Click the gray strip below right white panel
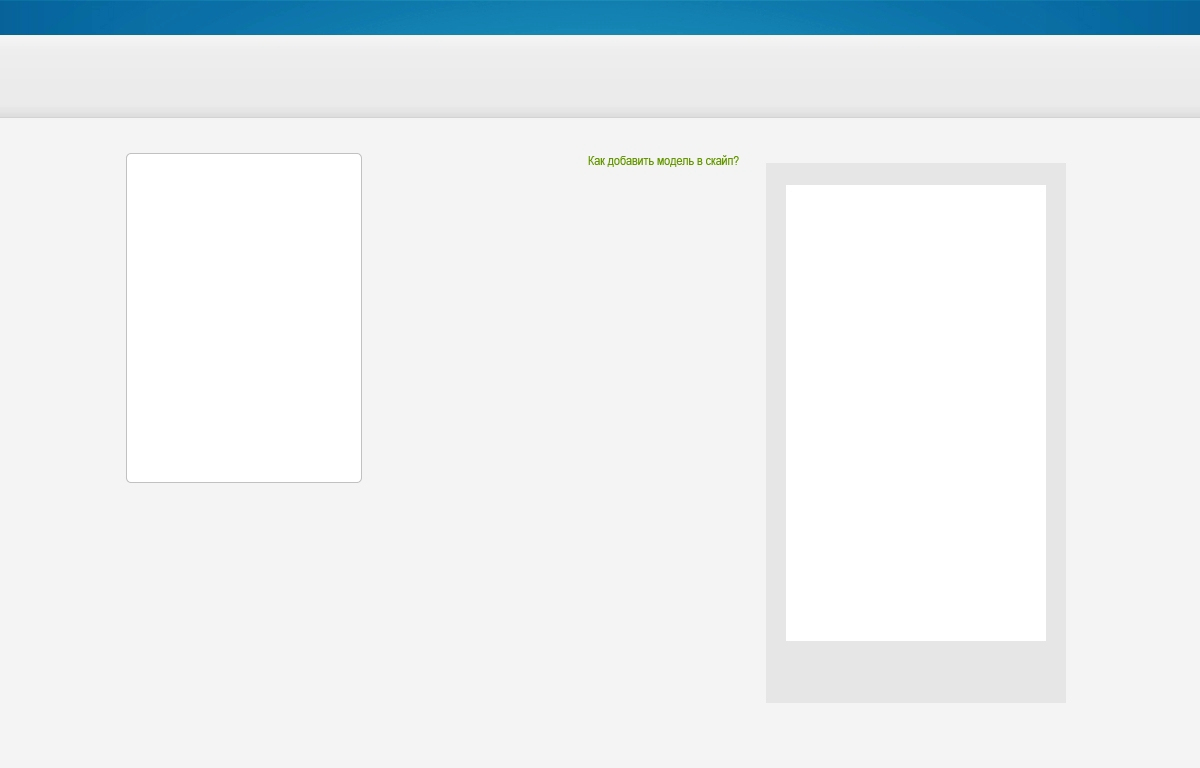Viewport: 1200px width, 768px height. [x=915, y=671]
